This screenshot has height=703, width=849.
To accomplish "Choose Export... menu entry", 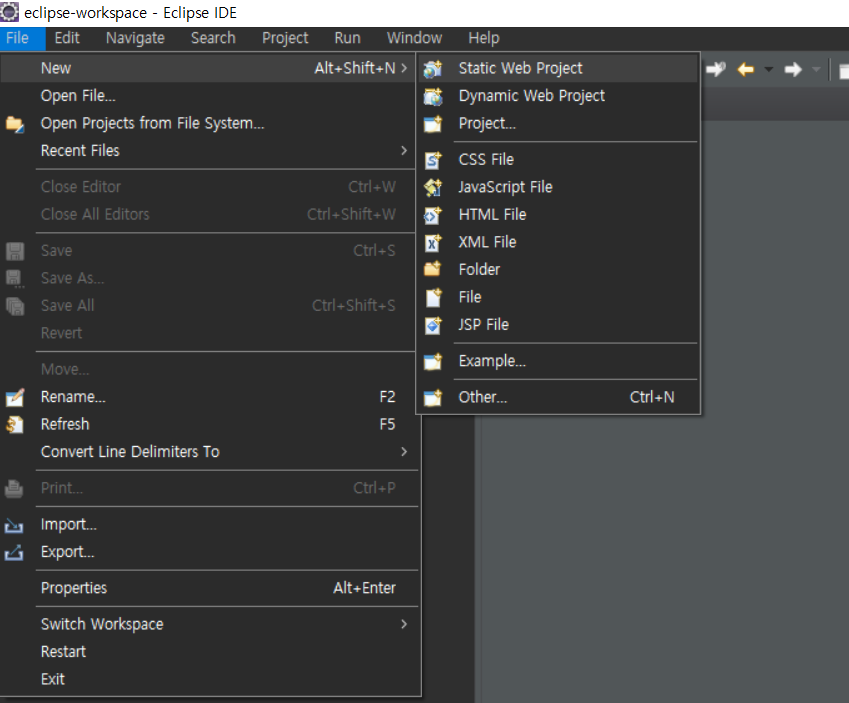I will click(208, 552).
